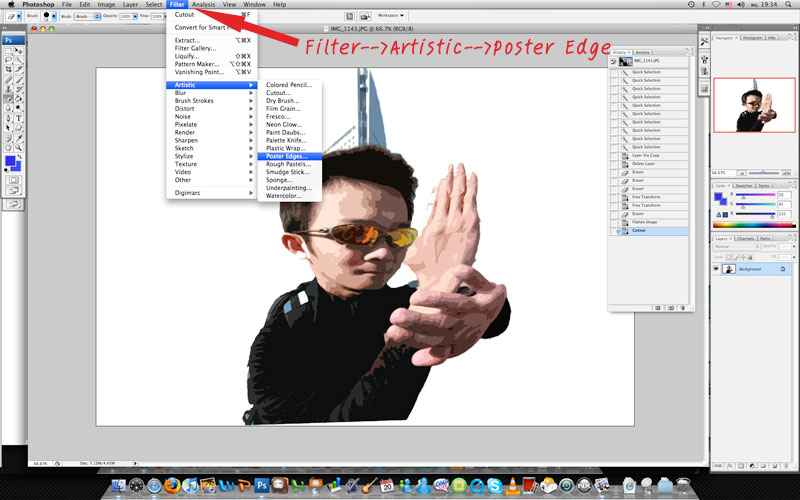Launch VLC from the Dock
Screen dimensions: 800x500
512,485
